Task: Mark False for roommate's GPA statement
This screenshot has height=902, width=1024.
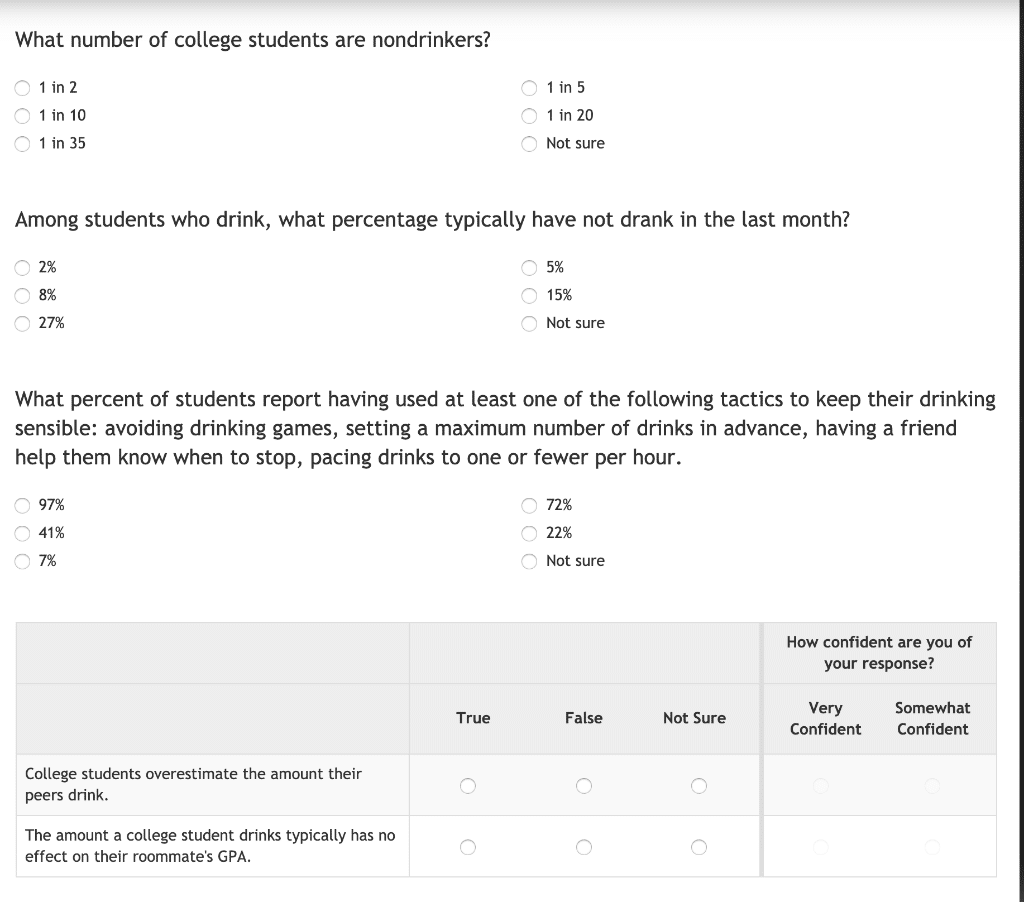Action: tap(584, 847)
